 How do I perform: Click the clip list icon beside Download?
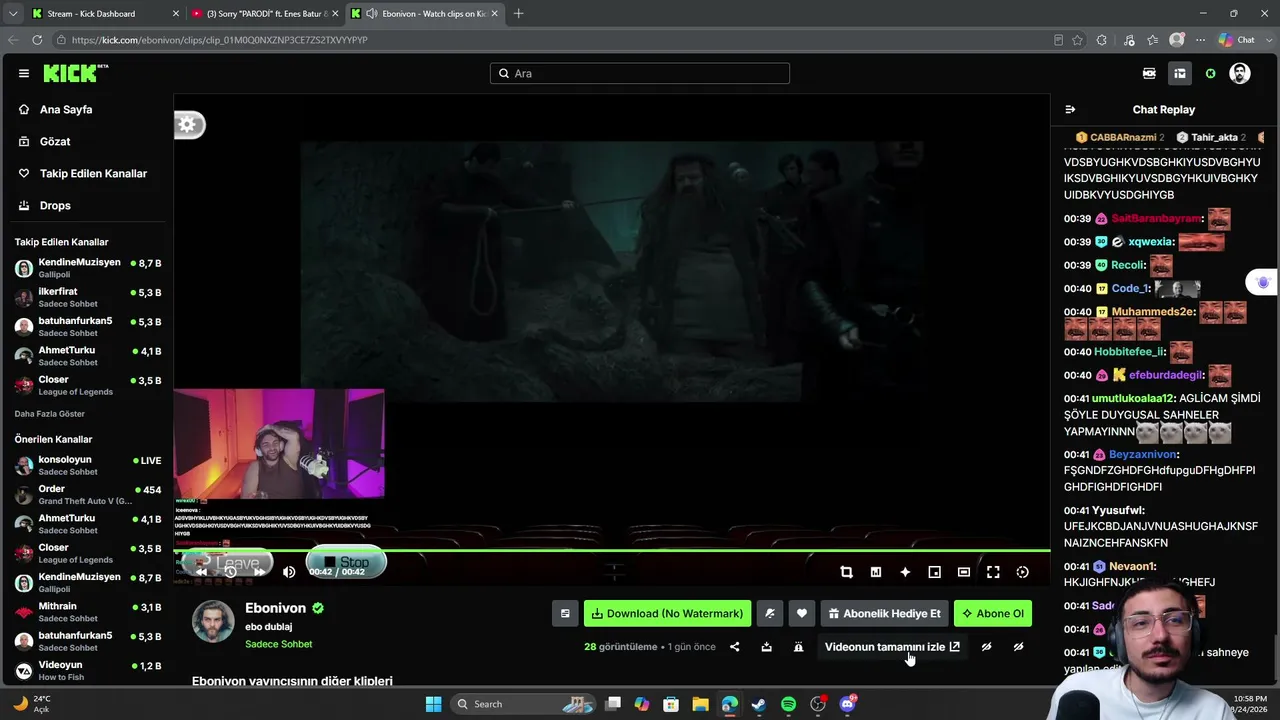pos(565,613)
